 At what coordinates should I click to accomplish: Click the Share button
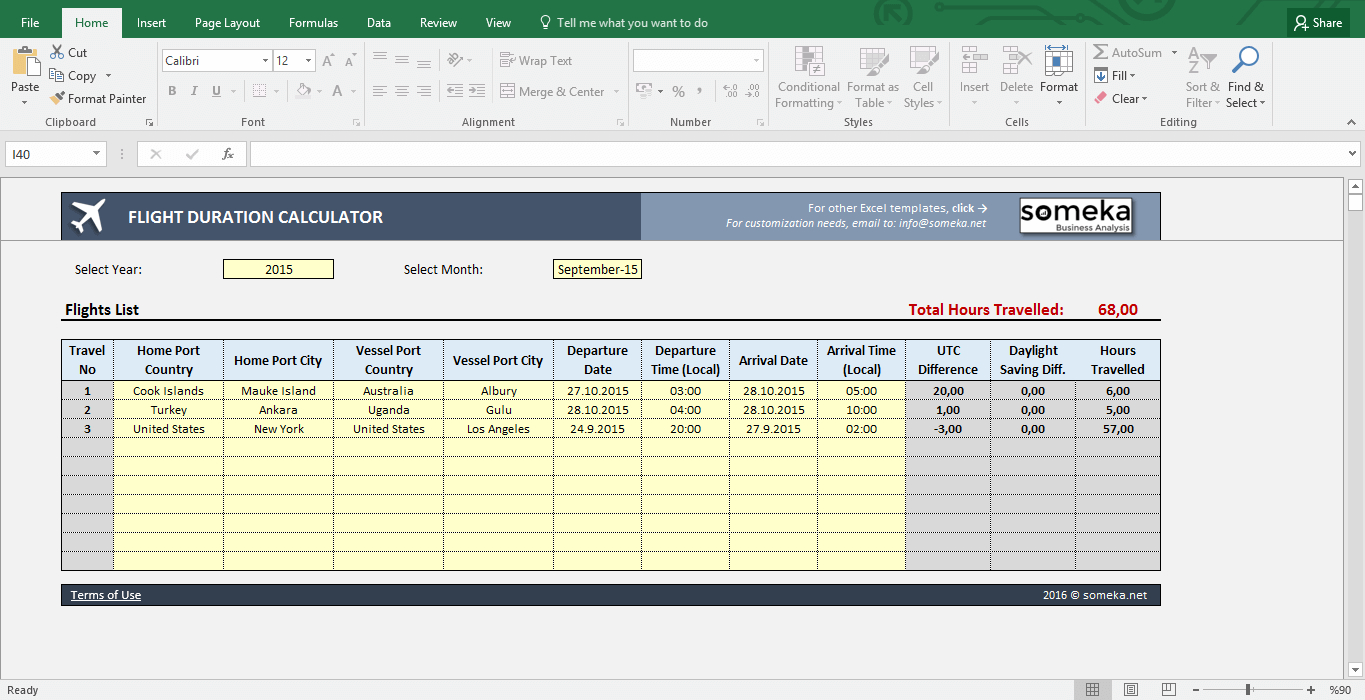coord(1317,23)
